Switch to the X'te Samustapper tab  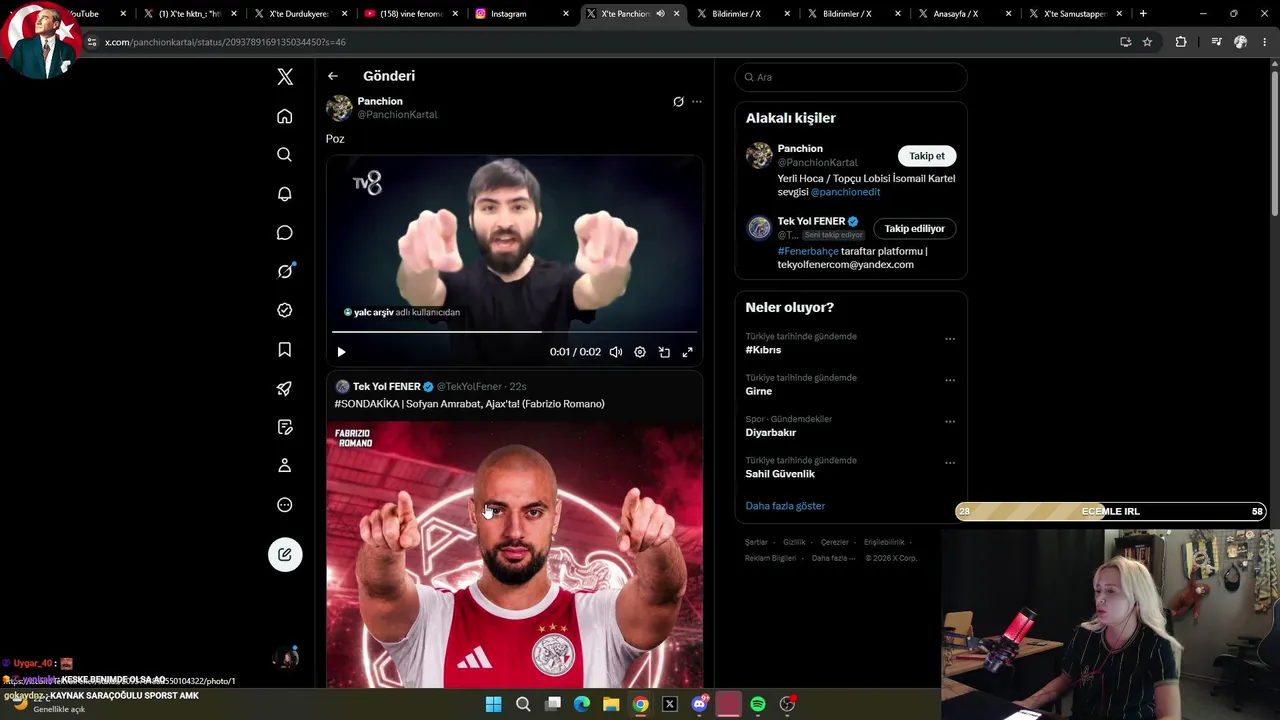[1076, 14]
